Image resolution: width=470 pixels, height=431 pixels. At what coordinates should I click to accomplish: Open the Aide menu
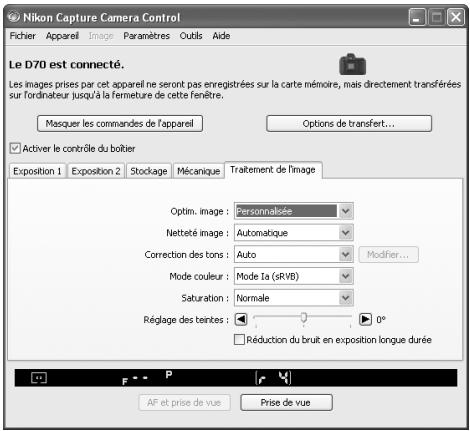tap(221, 36)
